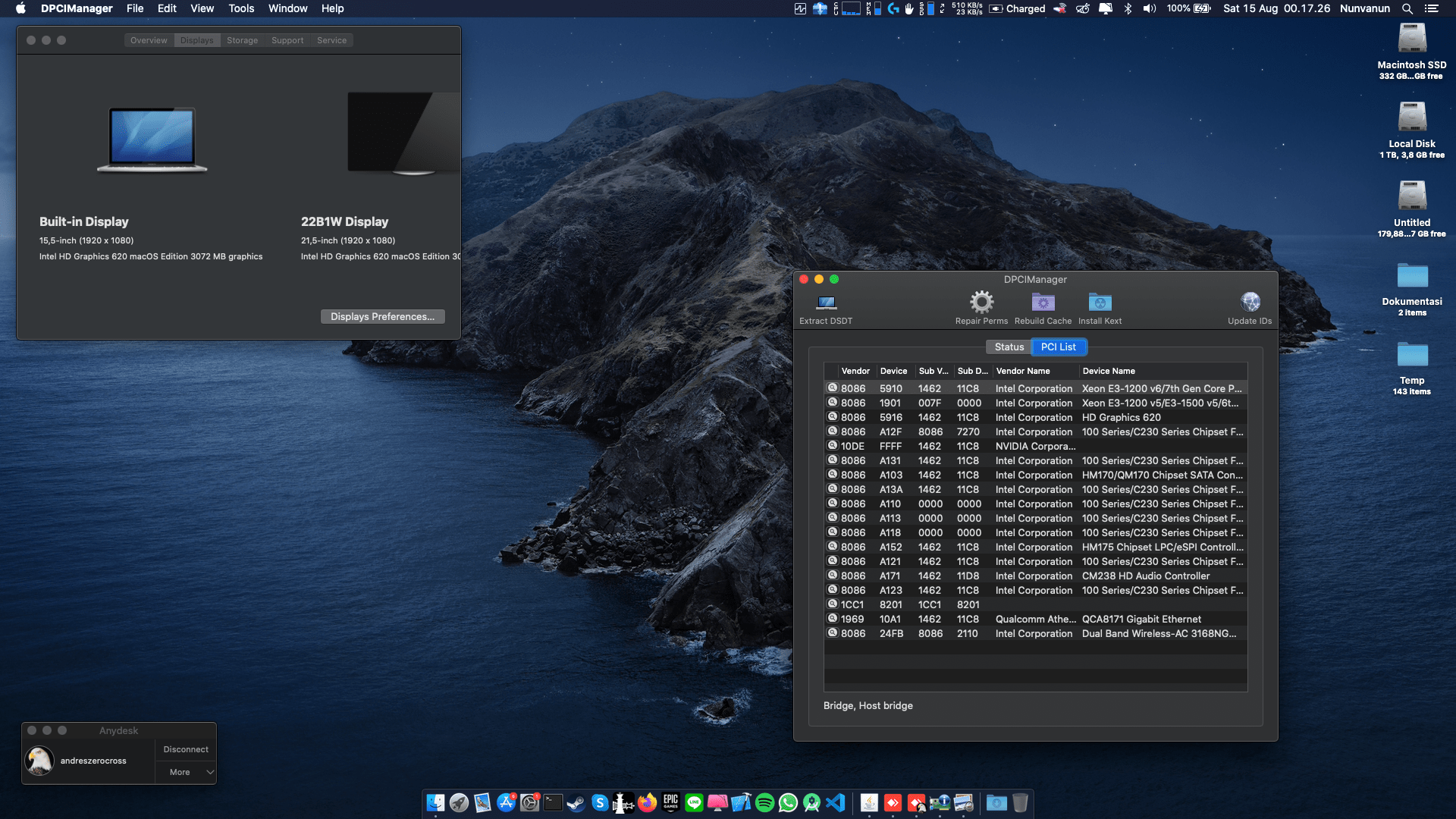Click the Repair Perms gear icon

pos(981,303)
